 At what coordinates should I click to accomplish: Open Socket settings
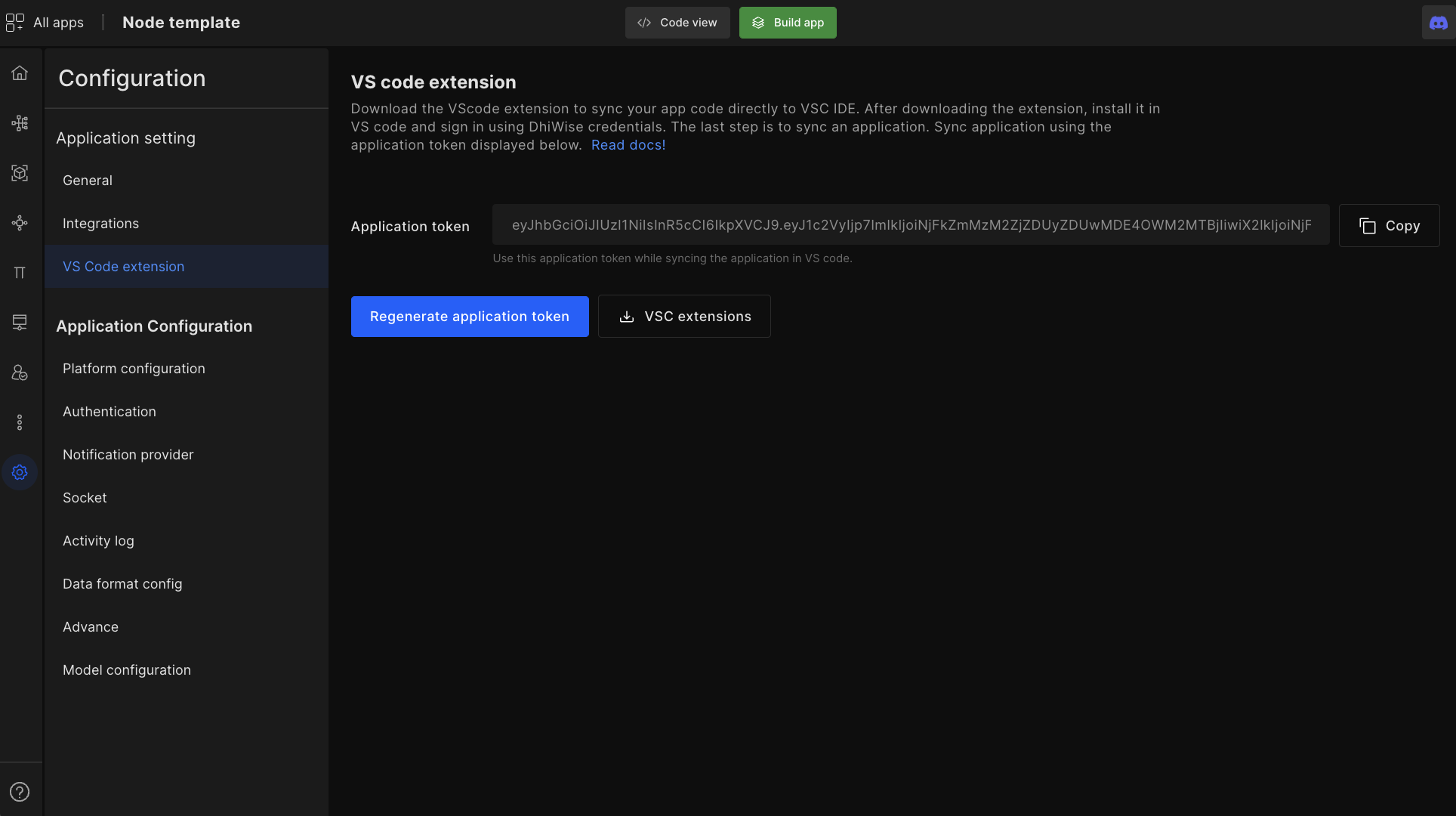coord(187,498)
